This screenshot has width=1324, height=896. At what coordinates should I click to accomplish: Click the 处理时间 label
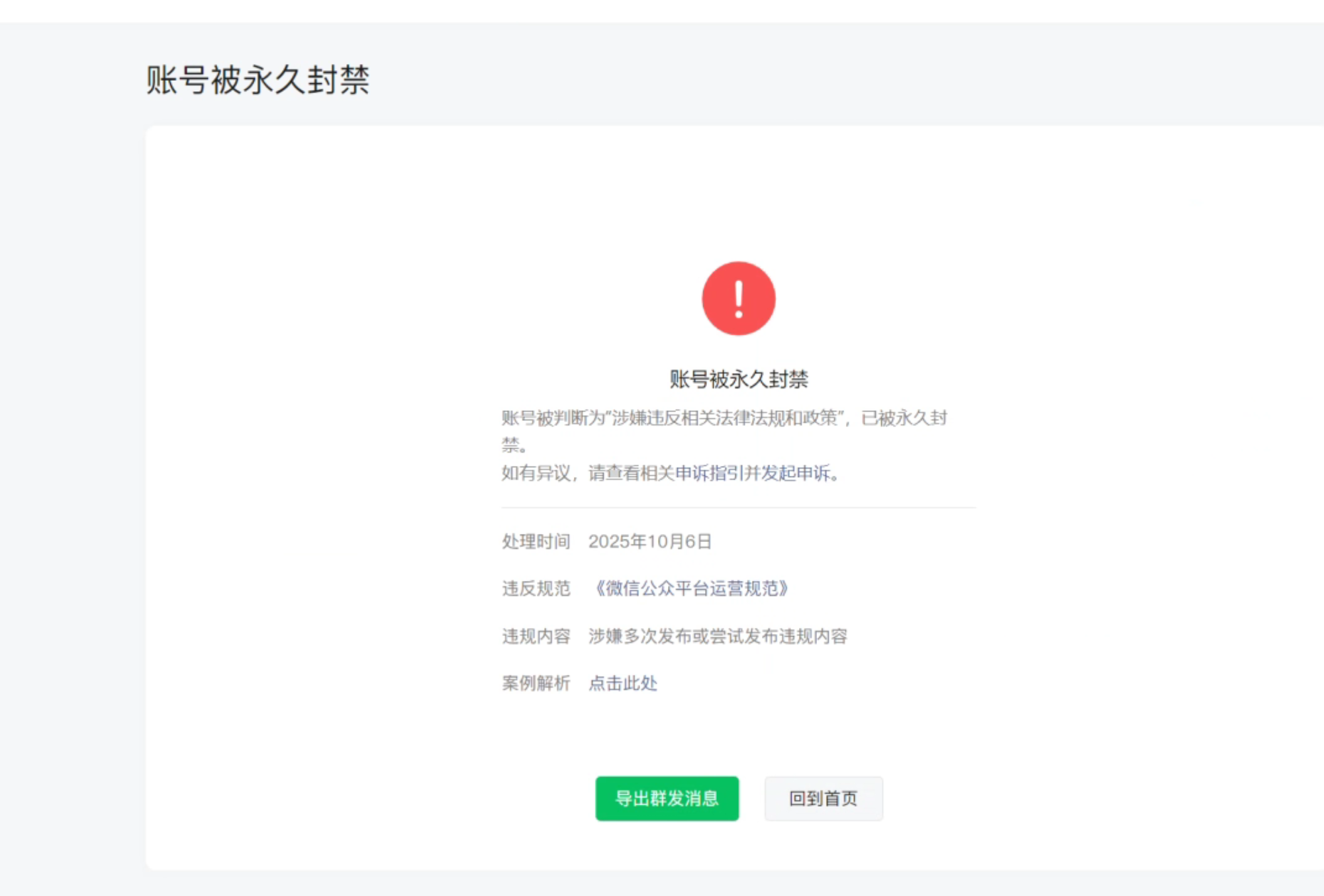pos(536,541)
